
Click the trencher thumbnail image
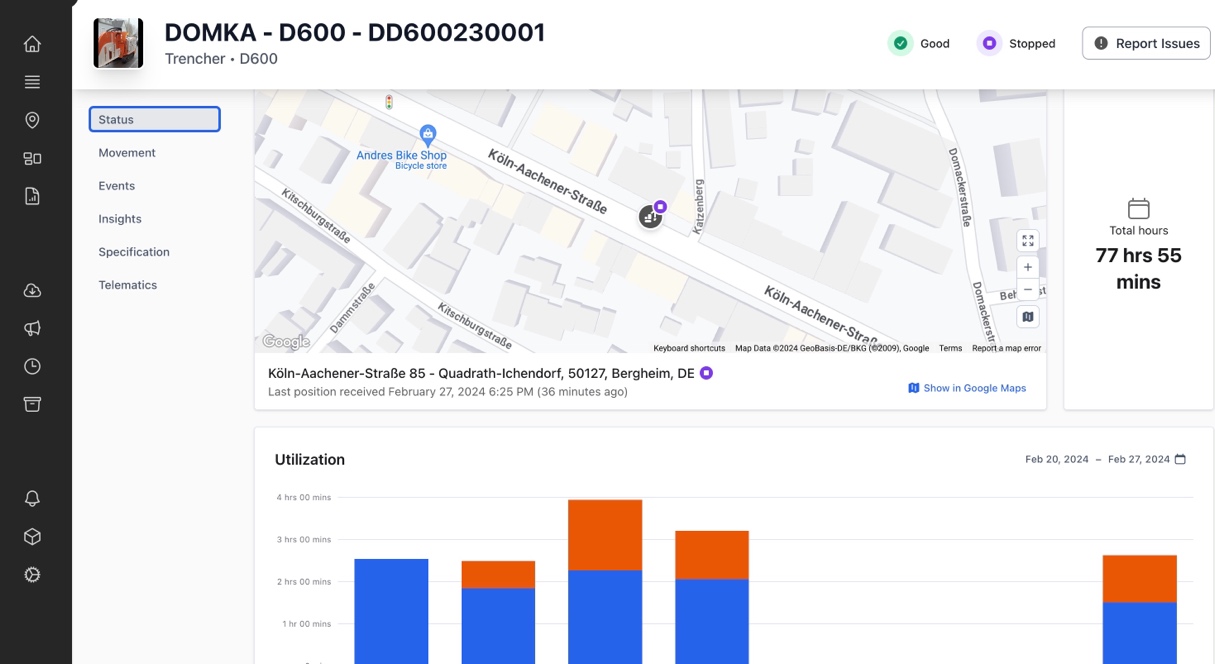(x=118, y=43)
